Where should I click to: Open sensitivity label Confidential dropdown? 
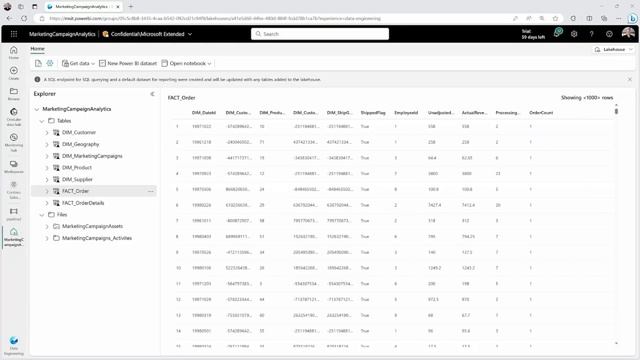(x=147, y=34)
